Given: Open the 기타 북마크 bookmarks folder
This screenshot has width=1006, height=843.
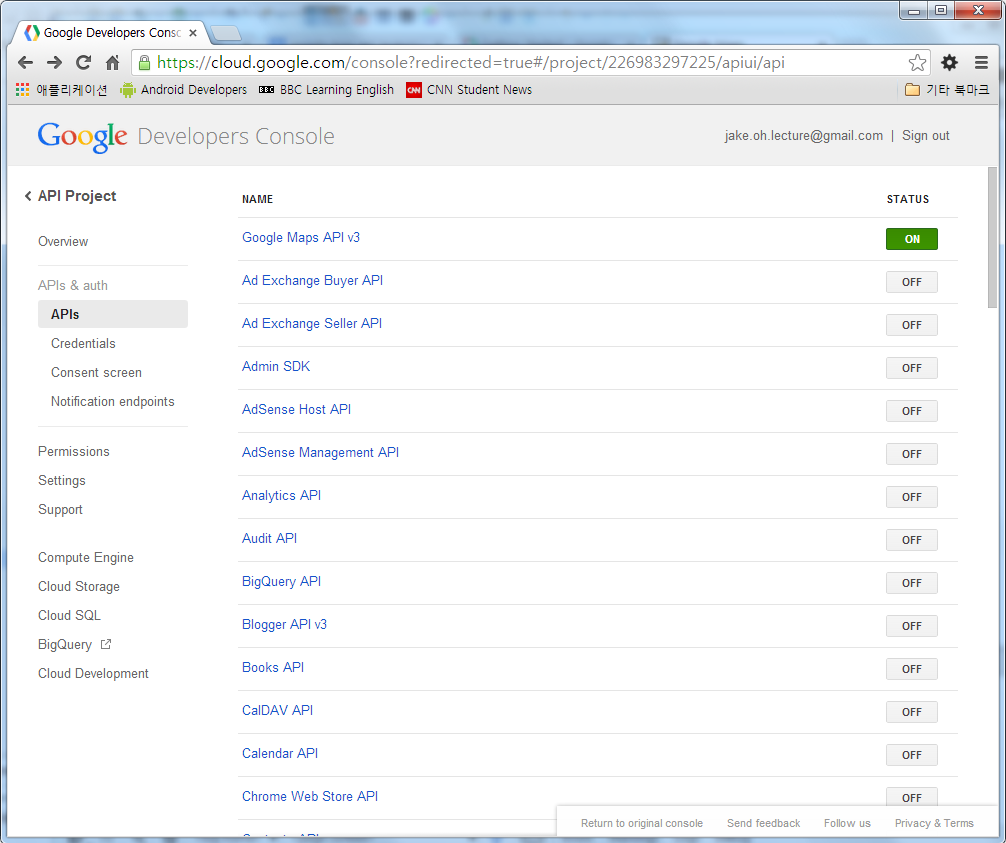Looking at the screenshot, I should (947, 90).
